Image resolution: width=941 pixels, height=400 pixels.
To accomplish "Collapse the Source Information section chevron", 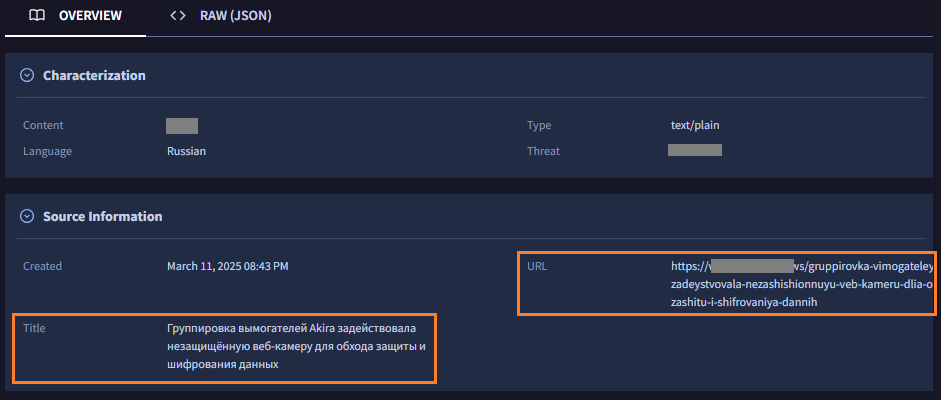I will pos(27,216).
